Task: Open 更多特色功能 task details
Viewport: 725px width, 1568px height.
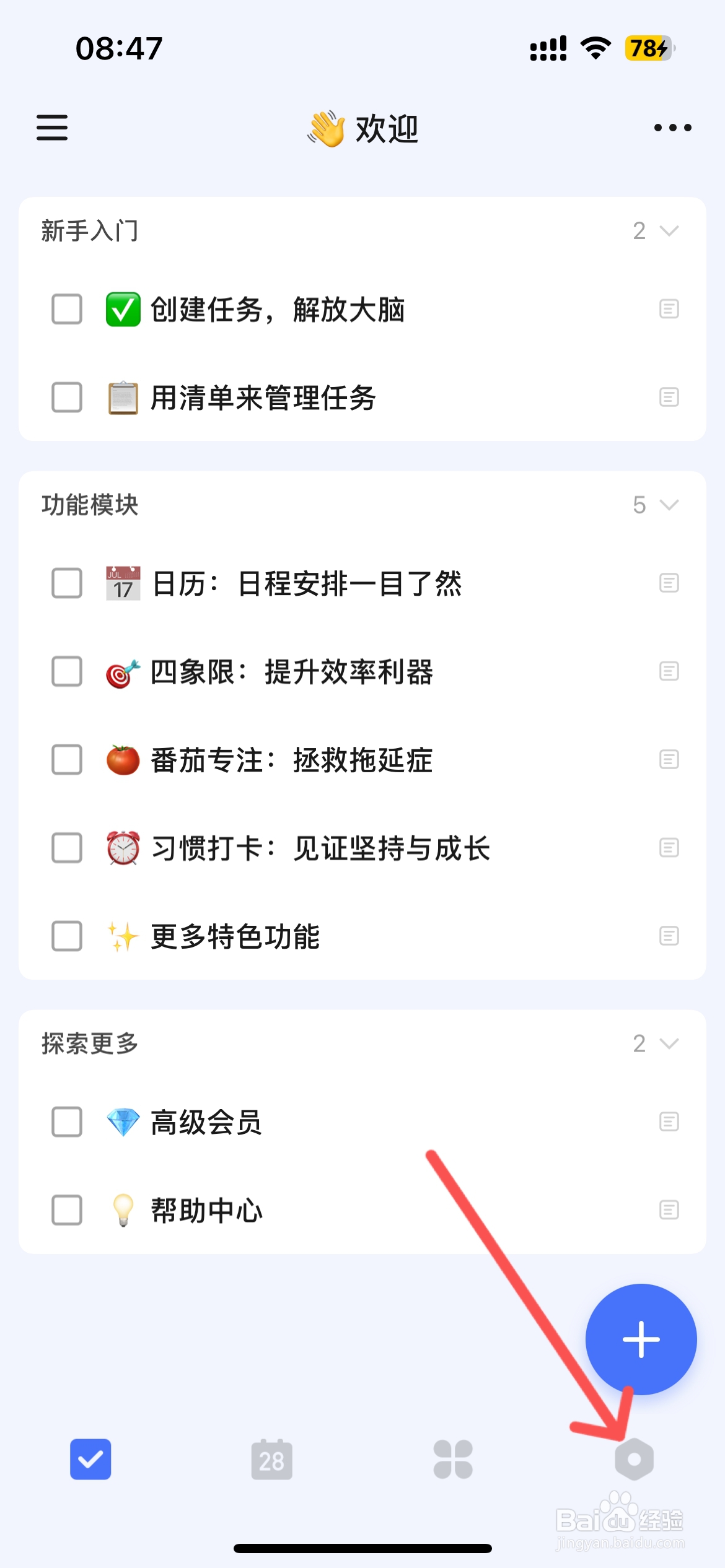Action: (235, 936)
